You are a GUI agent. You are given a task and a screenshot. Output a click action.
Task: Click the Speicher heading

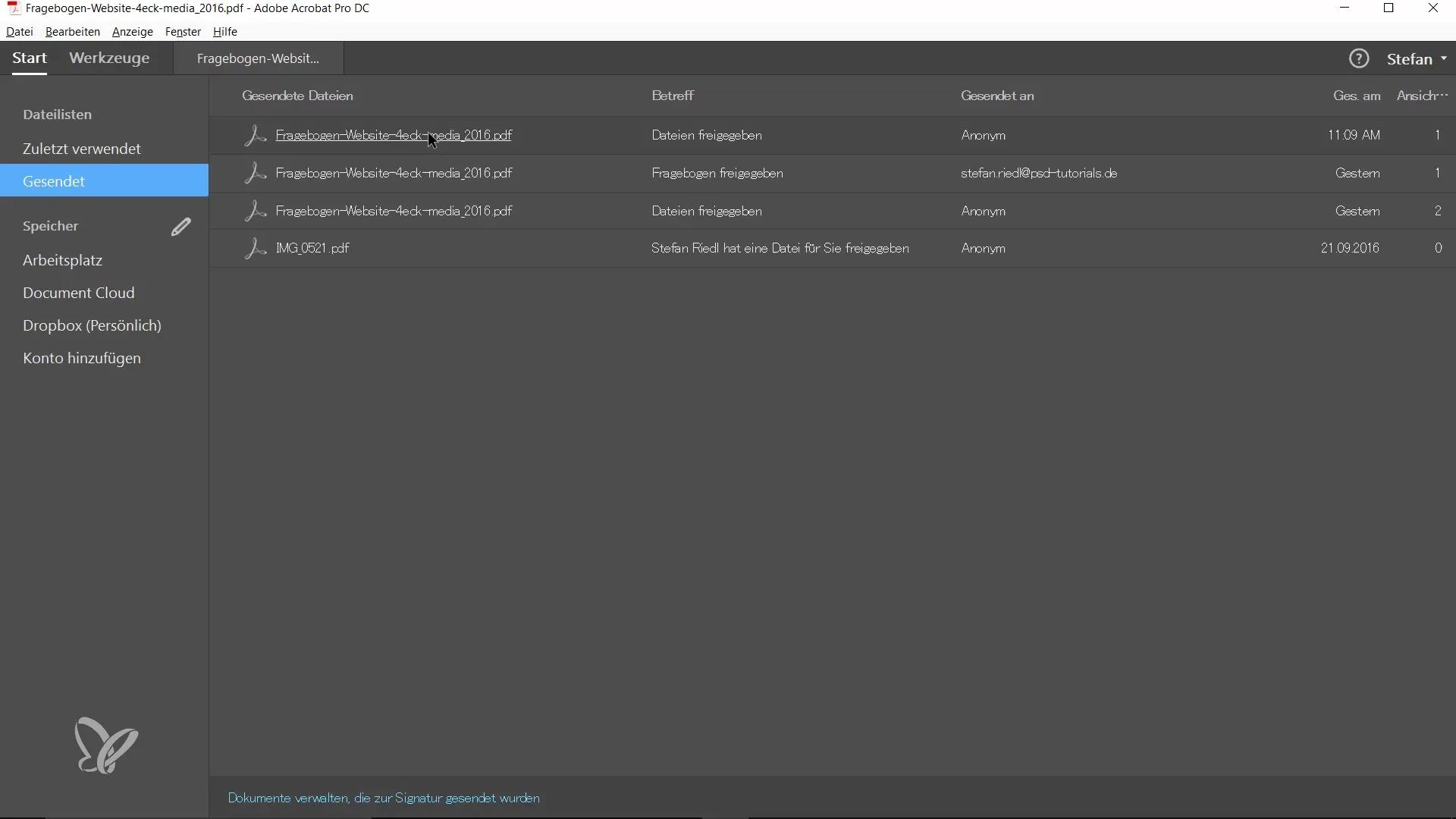(x=51, y=226)
